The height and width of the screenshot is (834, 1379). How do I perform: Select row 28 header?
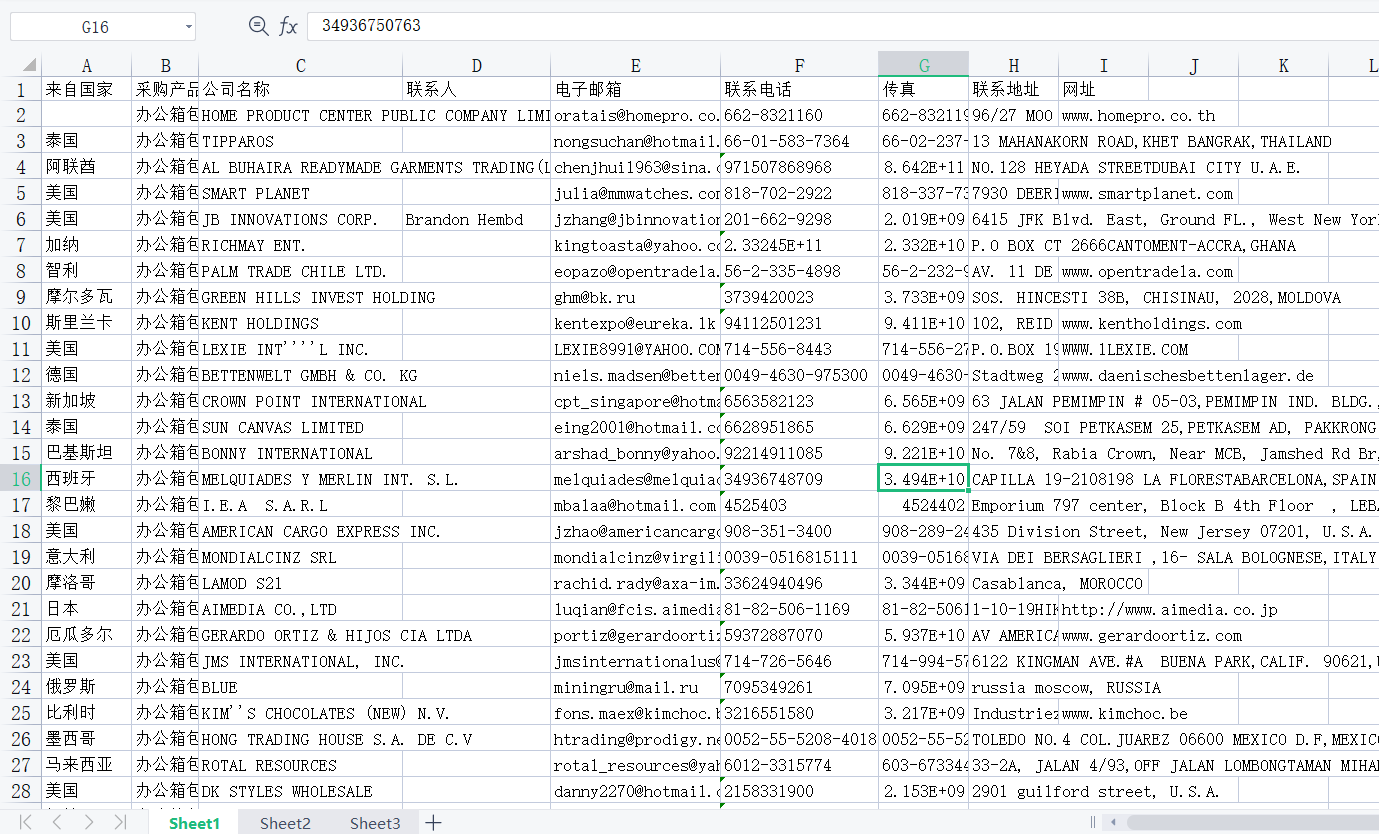click(x=20, y=791)
